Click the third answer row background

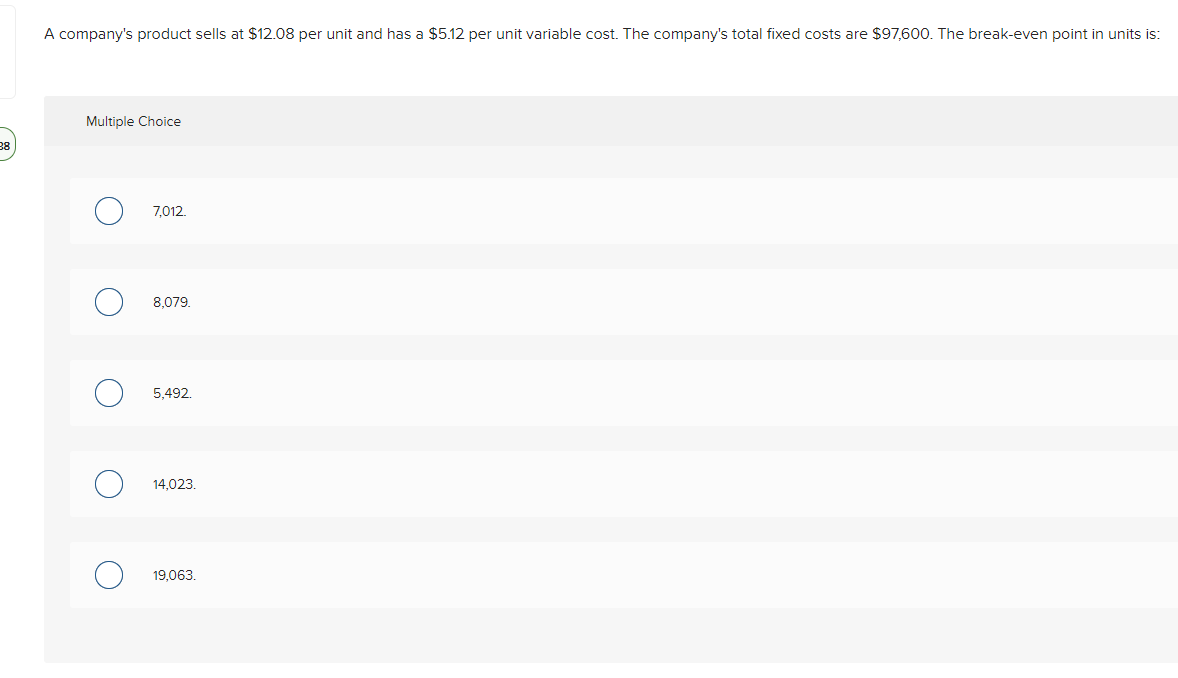tap(600, 393)
